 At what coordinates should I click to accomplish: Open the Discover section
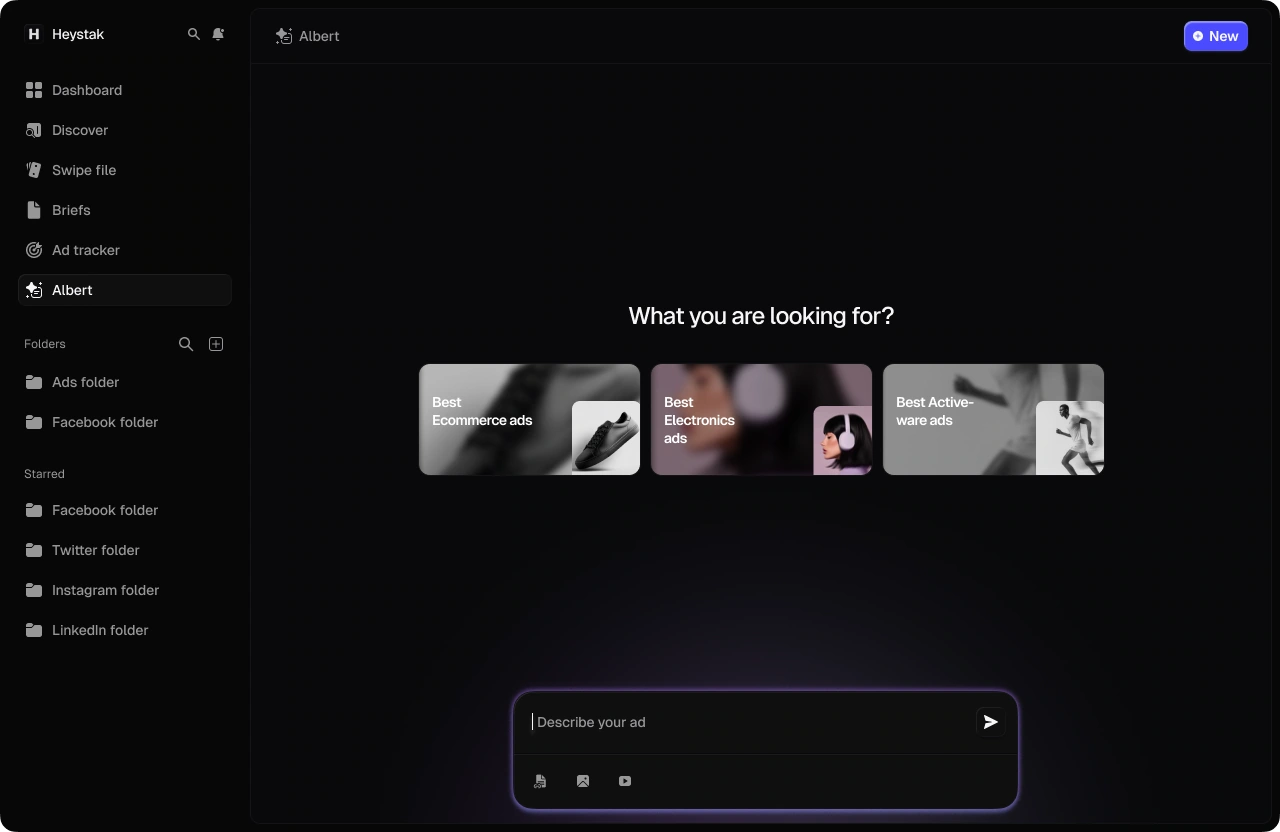click(125, 130)
